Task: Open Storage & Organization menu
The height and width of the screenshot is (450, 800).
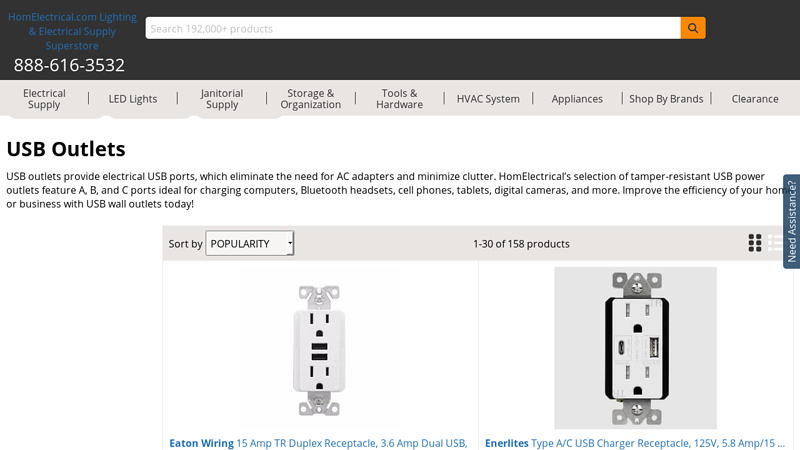Action: pyautogui.click(x=311, y=99)
